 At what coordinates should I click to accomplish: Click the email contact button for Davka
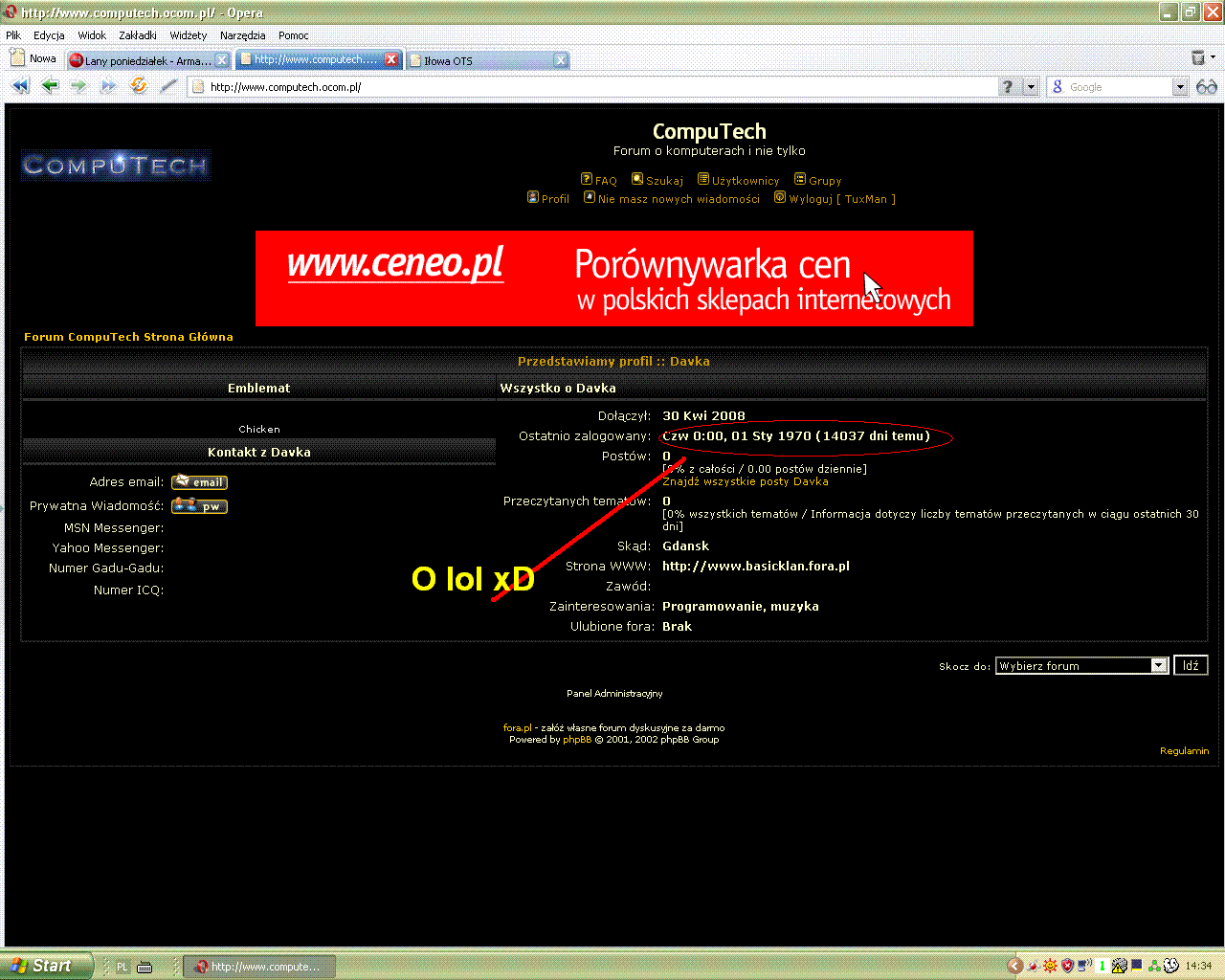(x=199, y=482)
